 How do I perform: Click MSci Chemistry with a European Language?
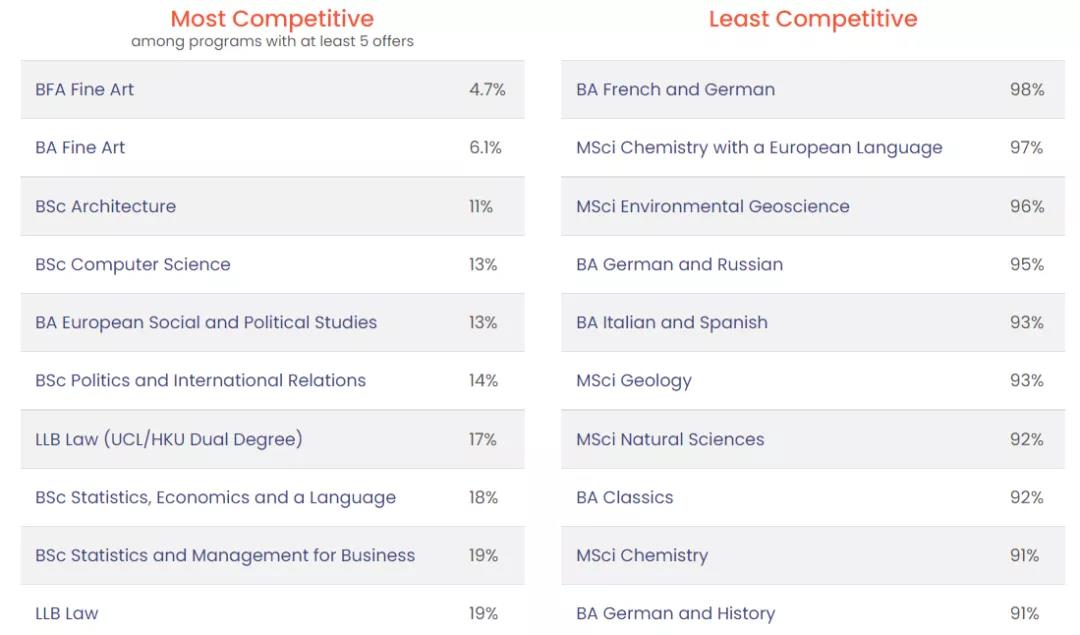(x=759, y=147)
